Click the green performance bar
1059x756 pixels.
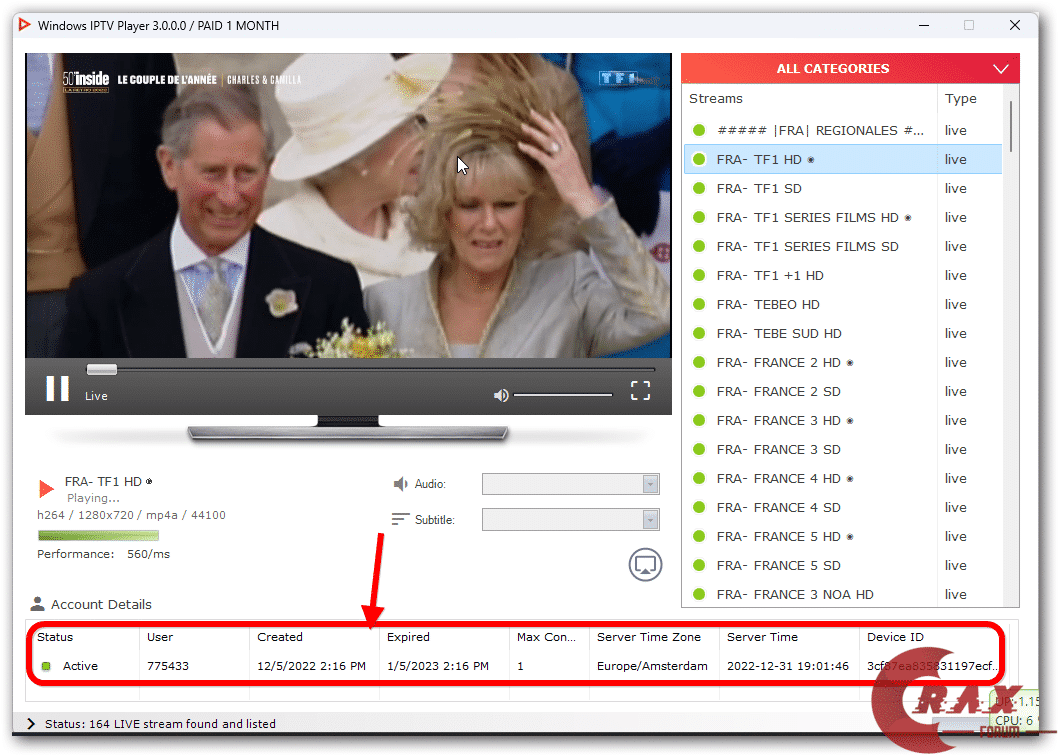98,536
